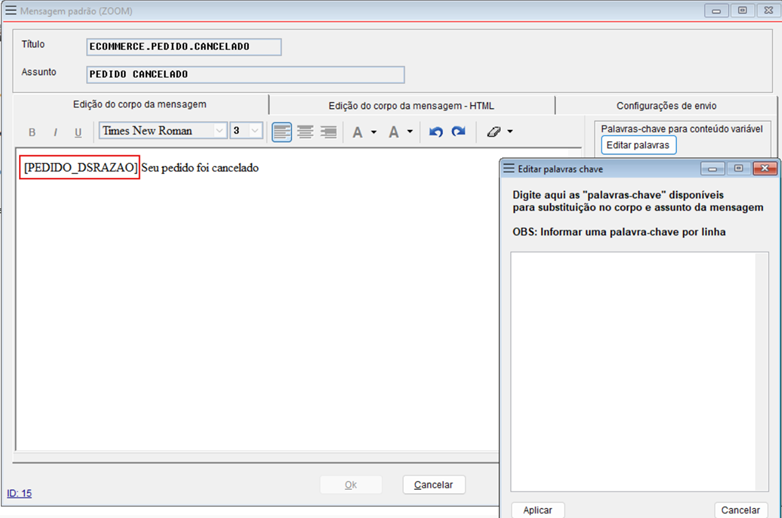This screenshot has width=782, height=518.
Task: Toggle italic formatting in the editor toolbar
Action: 55,132
